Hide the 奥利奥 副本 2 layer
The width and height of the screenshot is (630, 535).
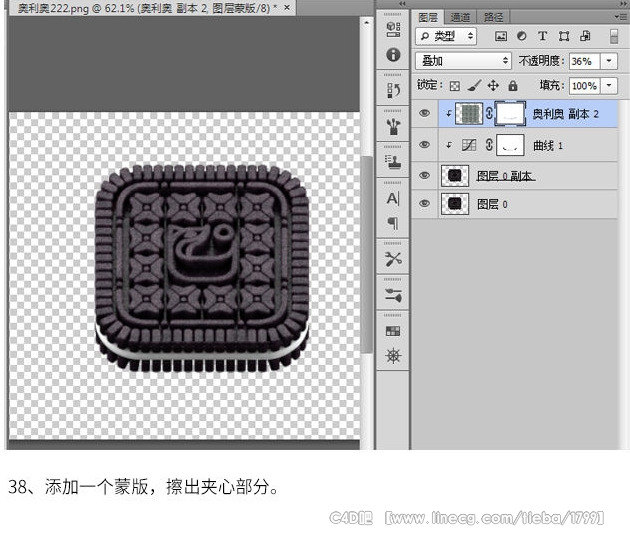tap(424, 113)
